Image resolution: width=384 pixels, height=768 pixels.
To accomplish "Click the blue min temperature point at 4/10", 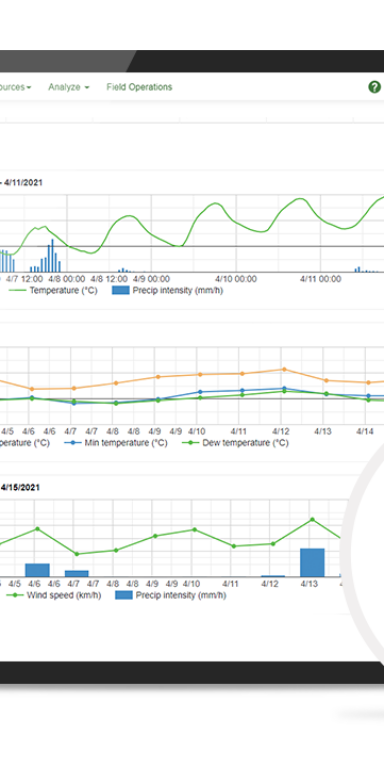I will (x=200, y=392).
